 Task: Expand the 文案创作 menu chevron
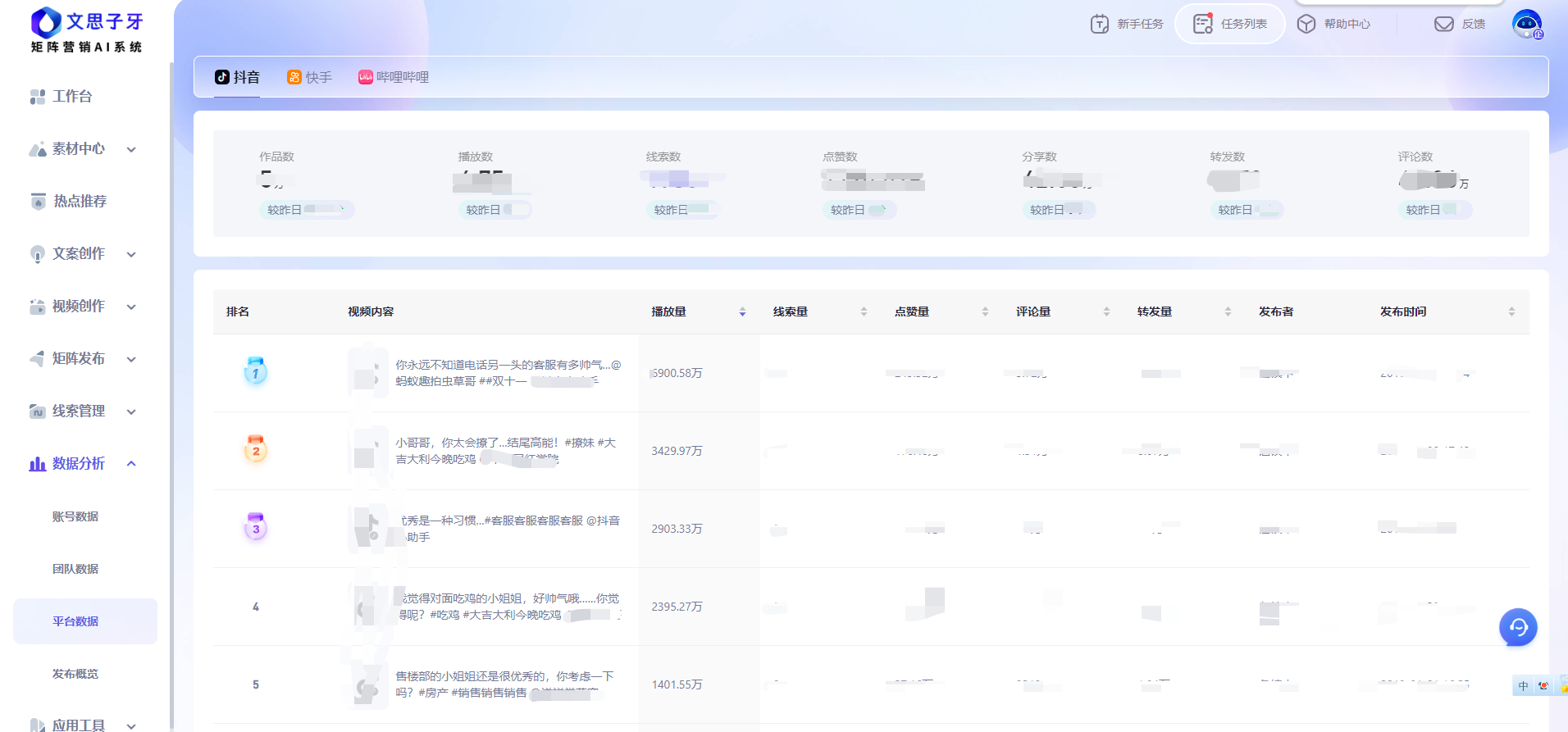point(131,254)
